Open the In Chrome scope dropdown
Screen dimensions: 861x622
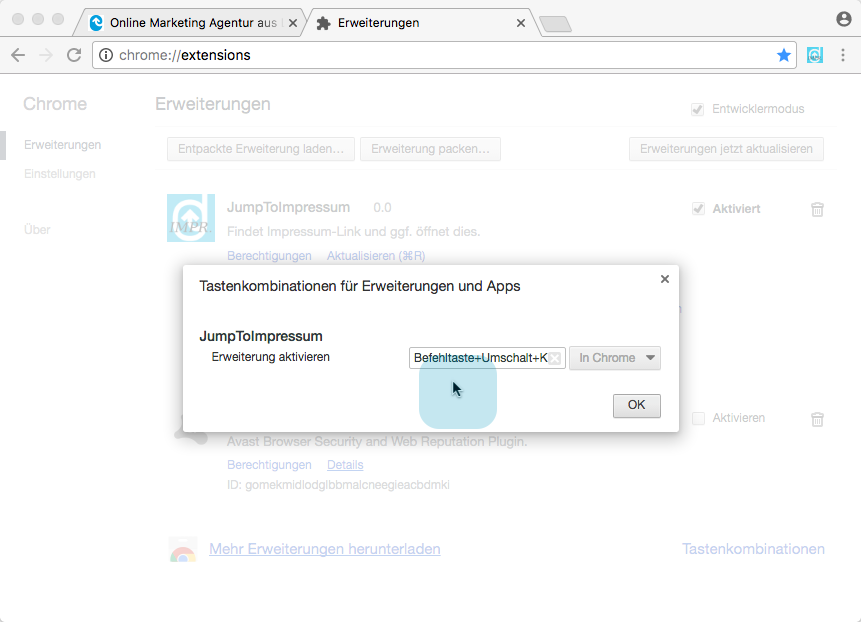click(614, 358)
